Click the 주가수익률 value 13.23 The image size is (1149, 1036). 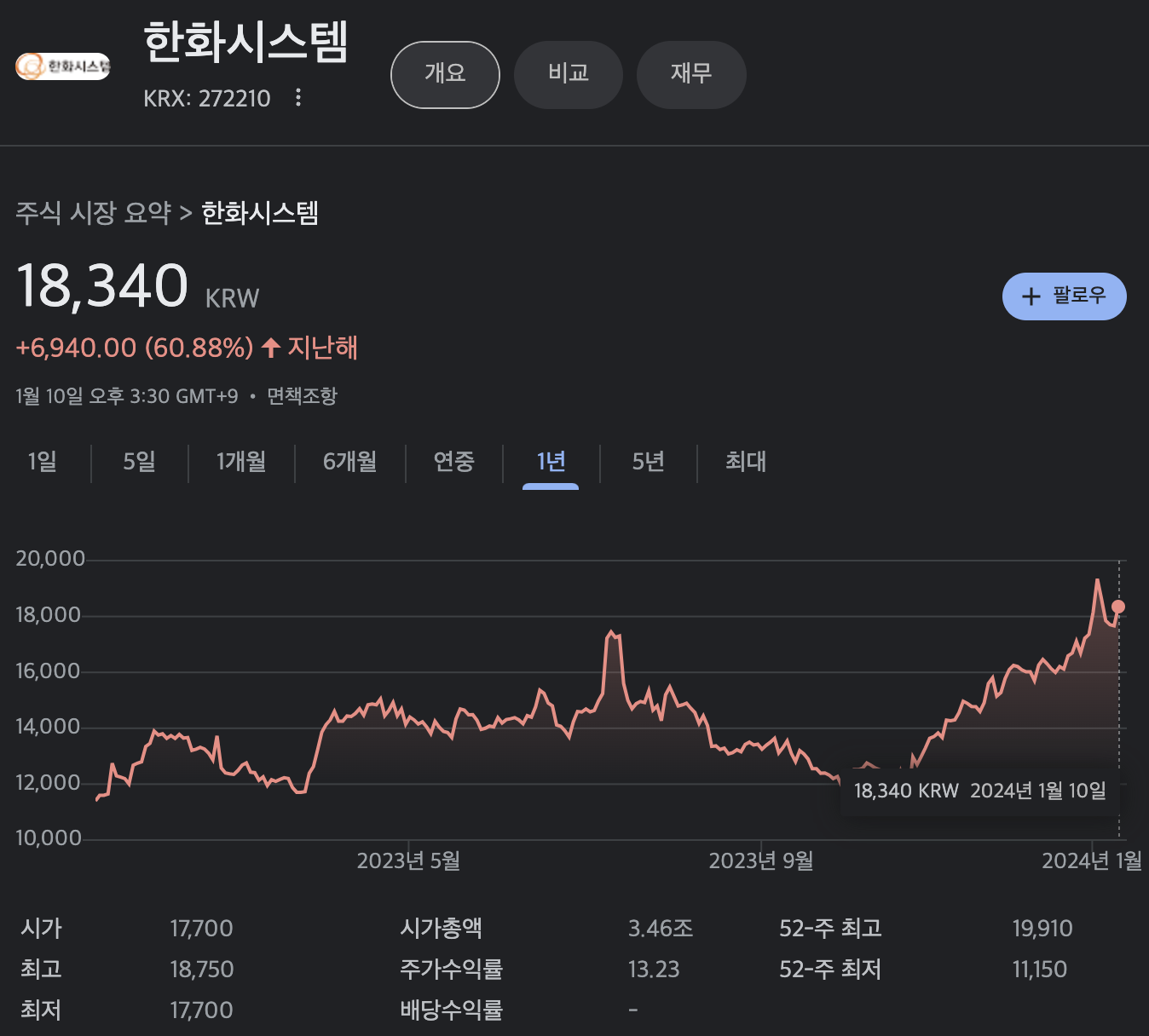[654, 970]
